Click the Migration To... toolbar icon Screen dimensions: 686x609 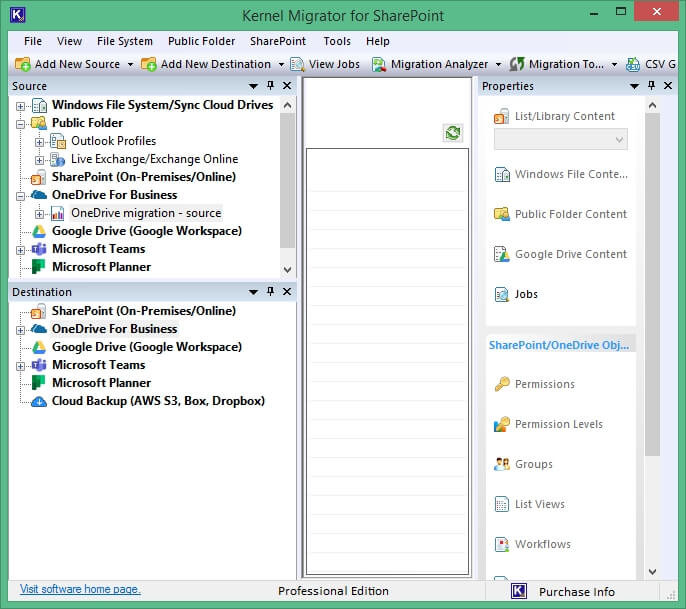click(x=517, y=64)
